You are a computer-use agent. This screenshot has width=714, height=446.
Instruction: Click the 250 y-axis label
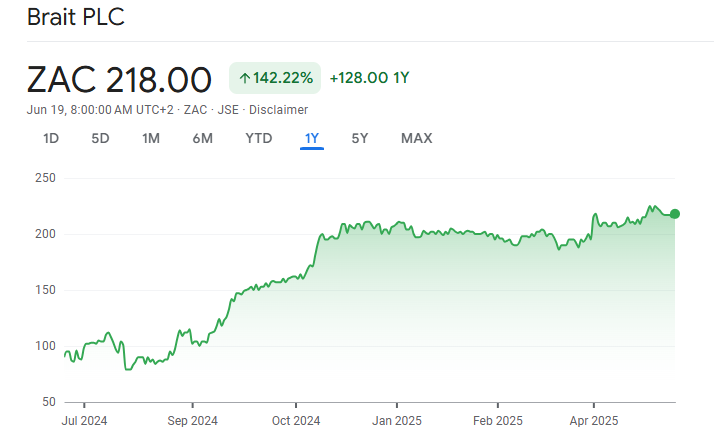pos(46,178)
